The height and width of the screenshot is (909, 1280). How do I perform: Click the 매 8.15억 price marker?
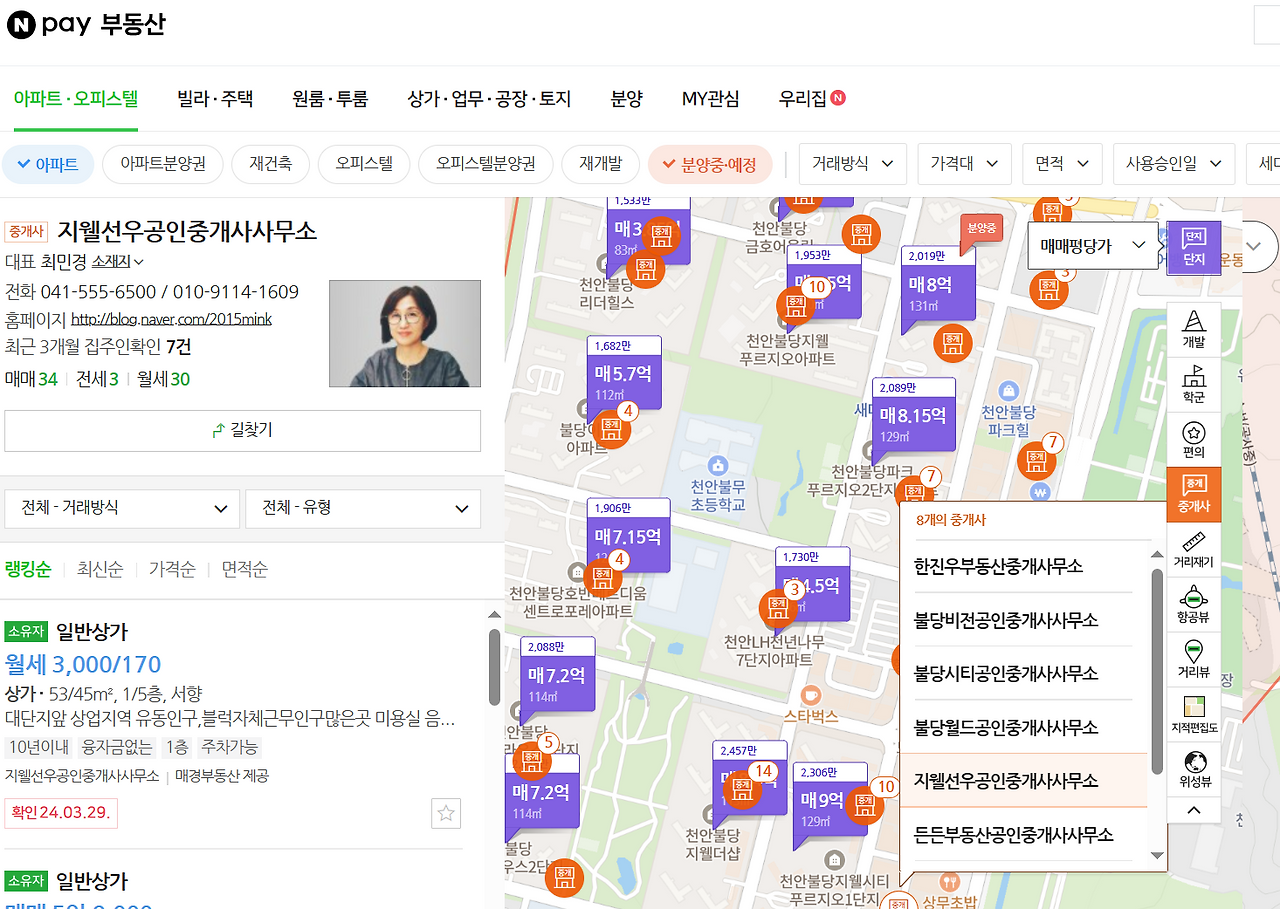(x=913, y=416)
